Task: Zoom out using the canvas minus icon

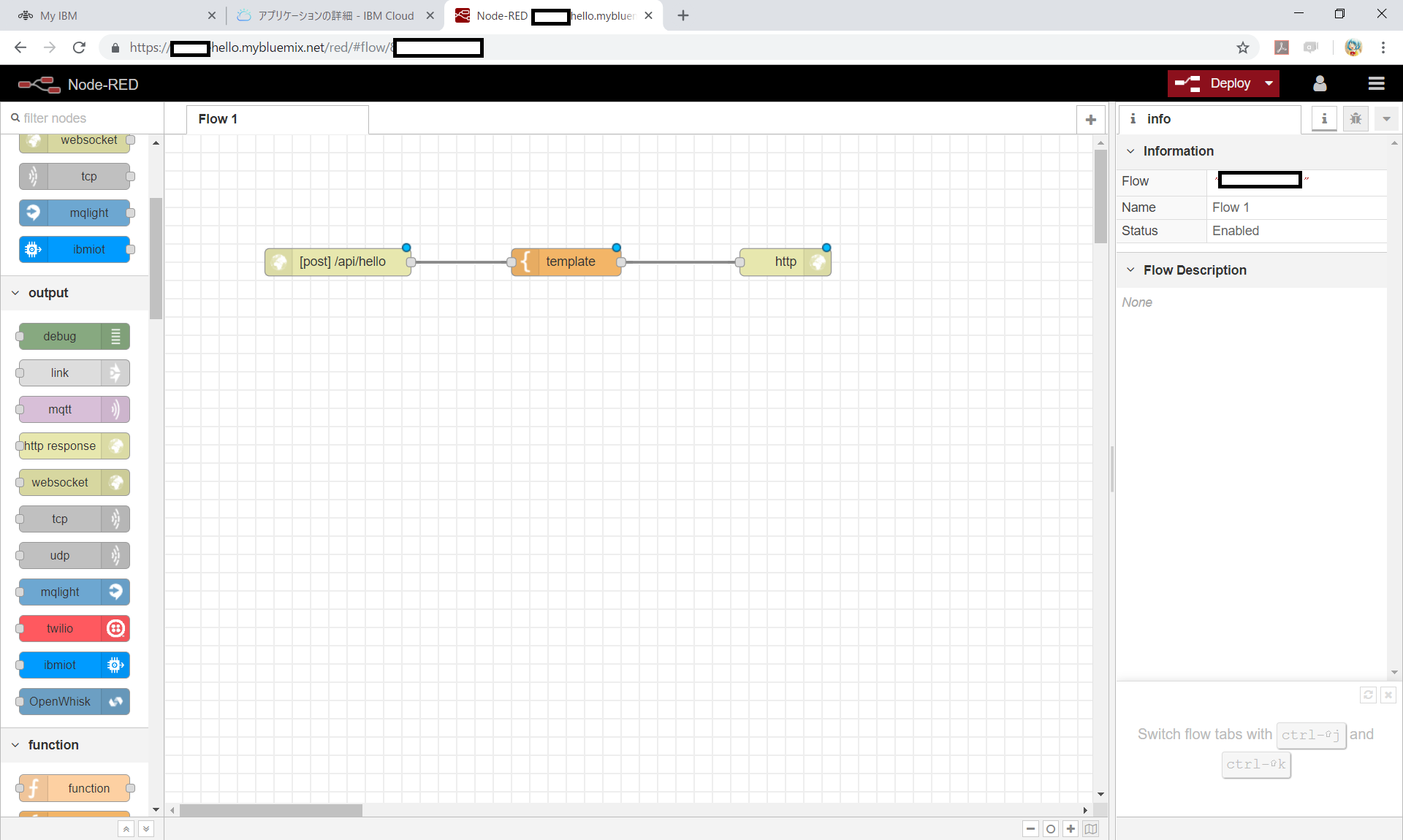Action: click(x=1030, y=828)
